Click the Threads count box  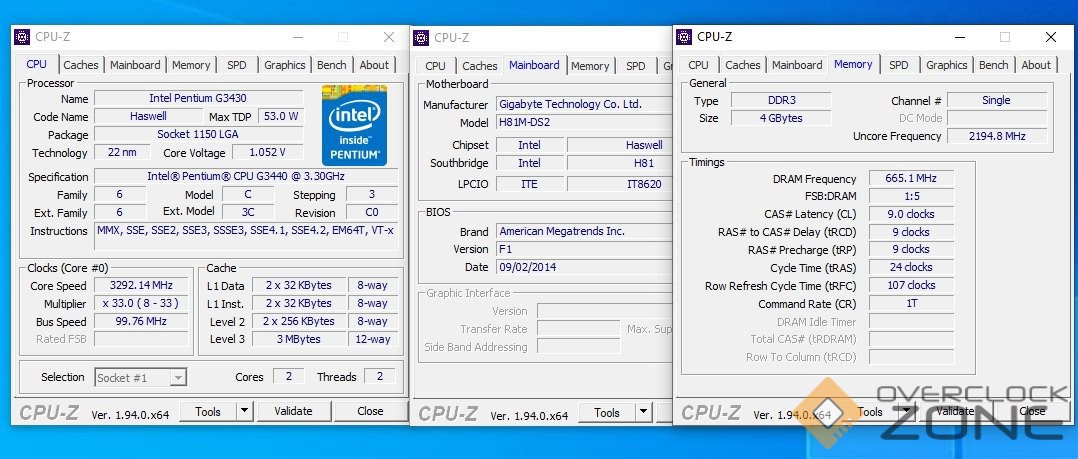[380, 377]
